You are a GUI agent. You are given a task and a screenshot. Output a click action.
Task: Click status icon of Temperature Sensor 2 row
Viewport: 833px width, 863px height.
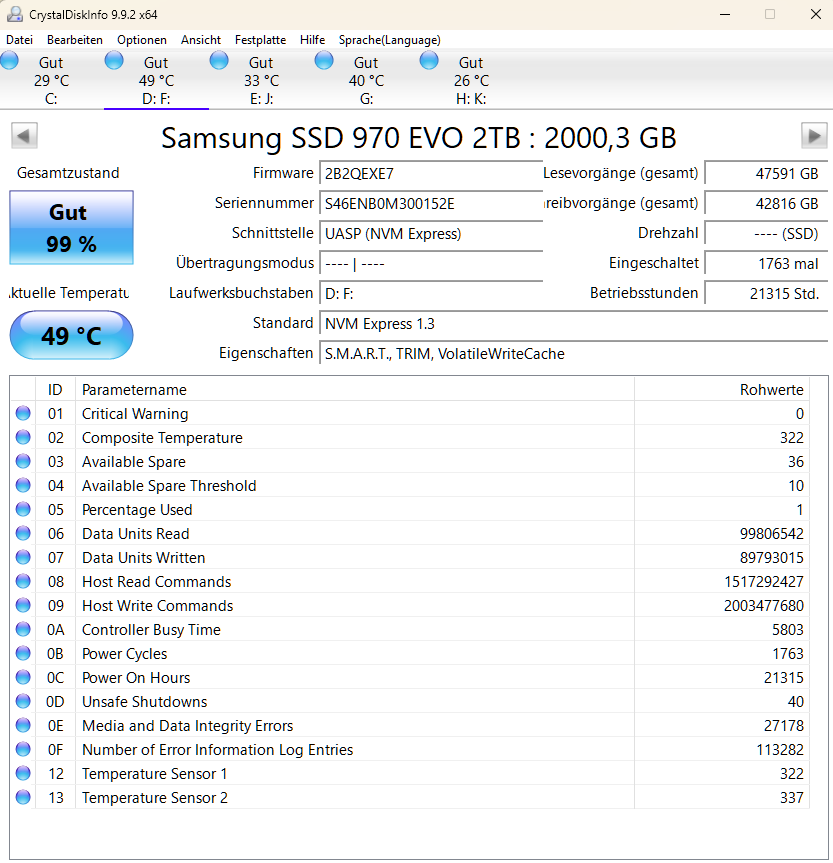point(23,798)
